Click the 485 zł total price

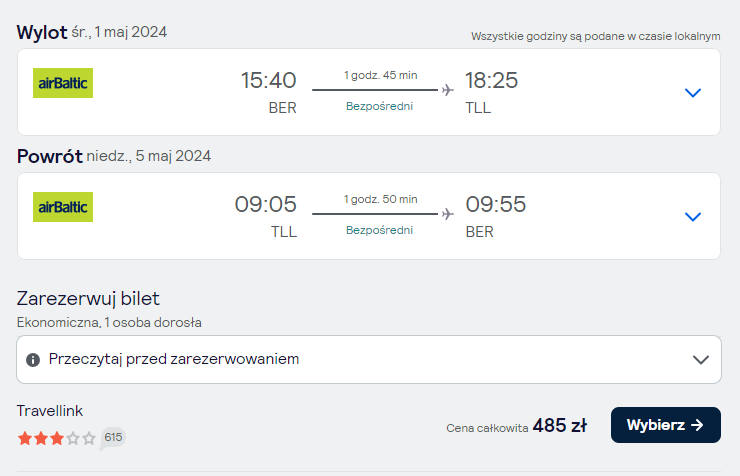560,426
